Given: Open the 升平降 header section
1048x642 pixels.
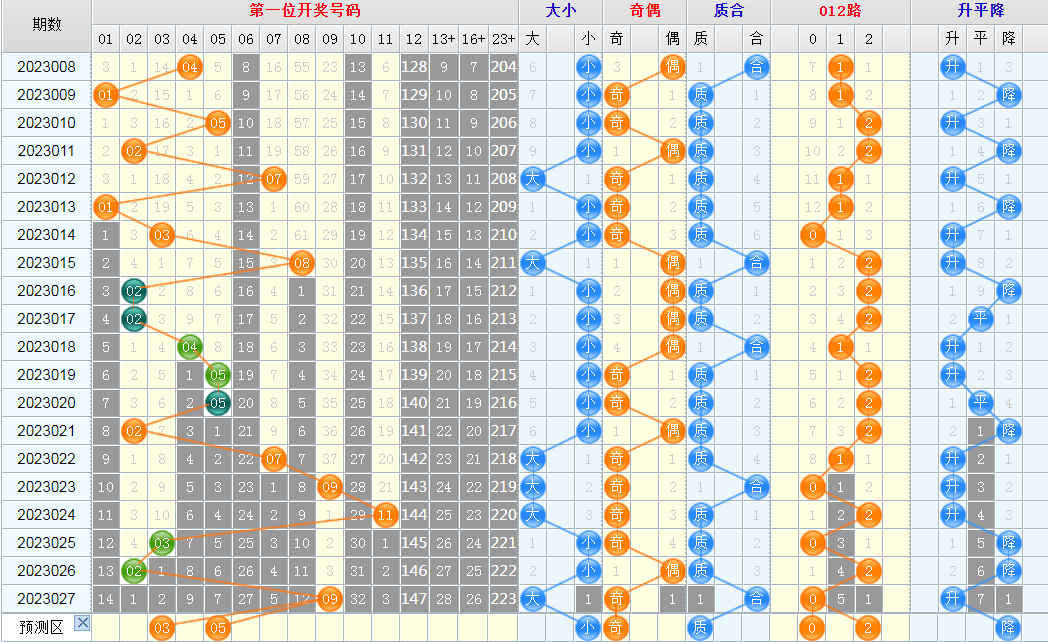Looking at the screenshot, I should (980, 11).
